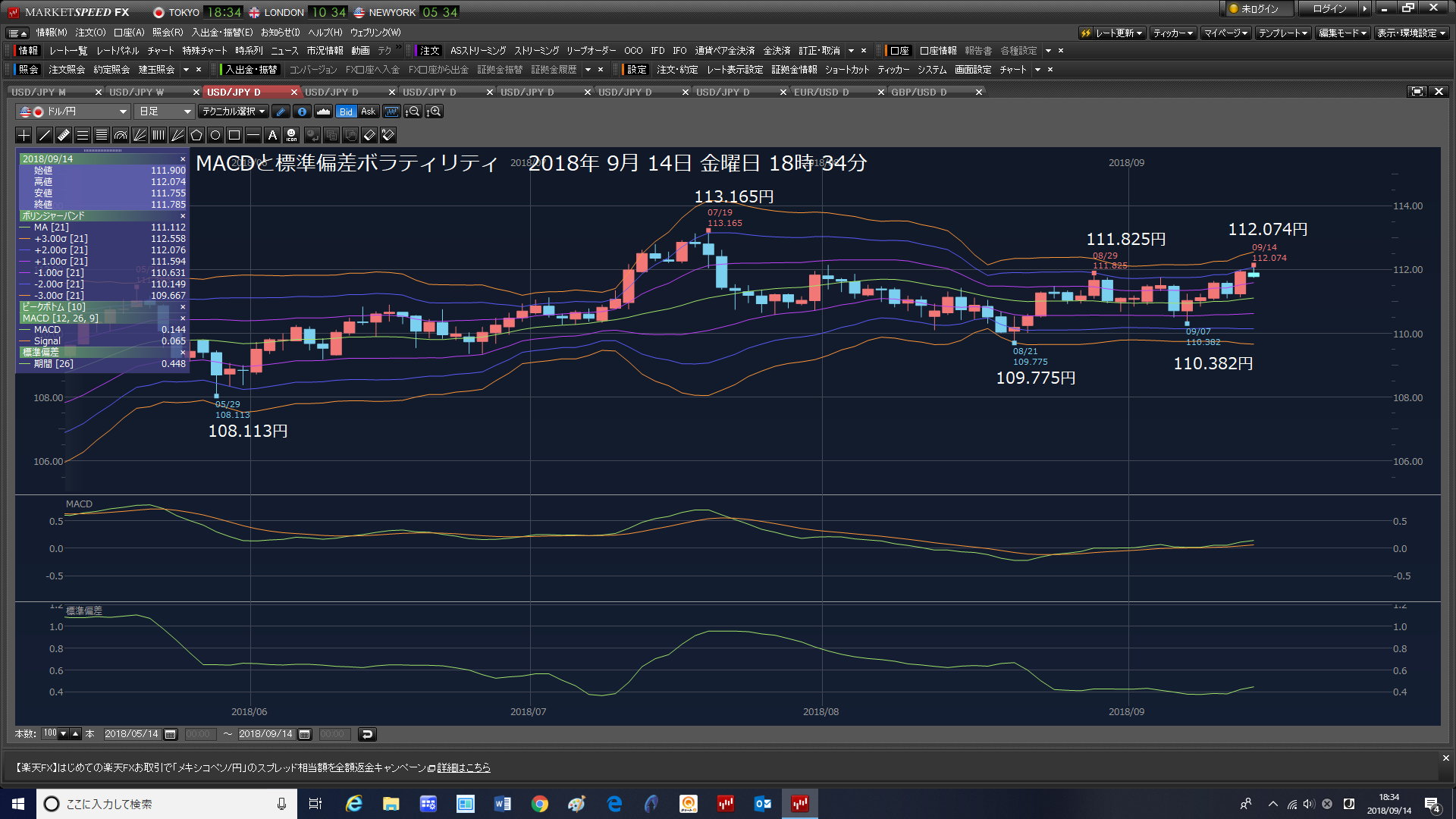Select the horizontal line tool
The height and width of the screenshot is (819, 1456).
[x=253, y=135]
